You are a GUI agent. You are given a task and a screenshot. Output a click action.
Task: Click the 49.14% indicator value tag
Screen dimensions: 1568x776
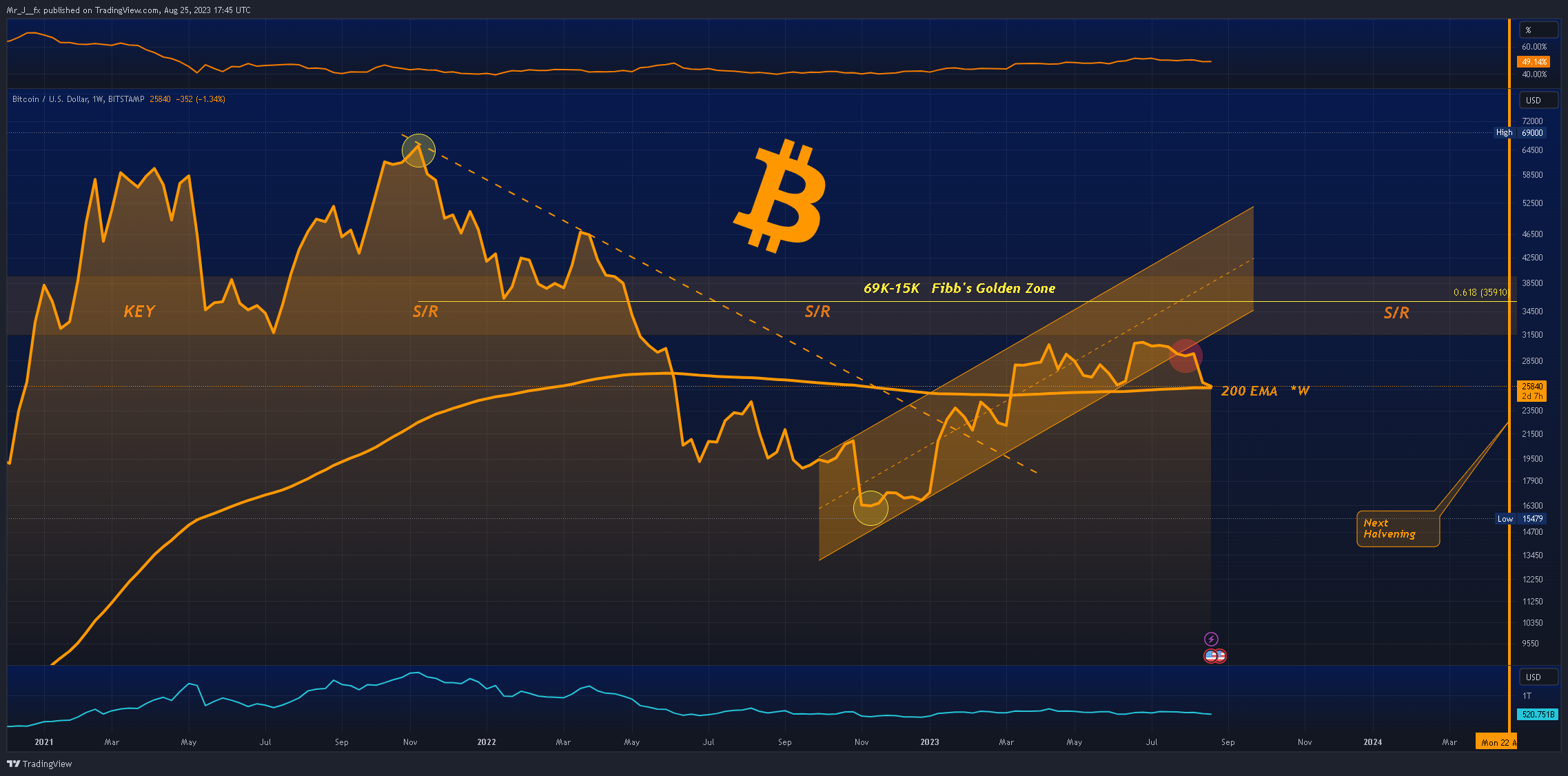click(1534, 61)
